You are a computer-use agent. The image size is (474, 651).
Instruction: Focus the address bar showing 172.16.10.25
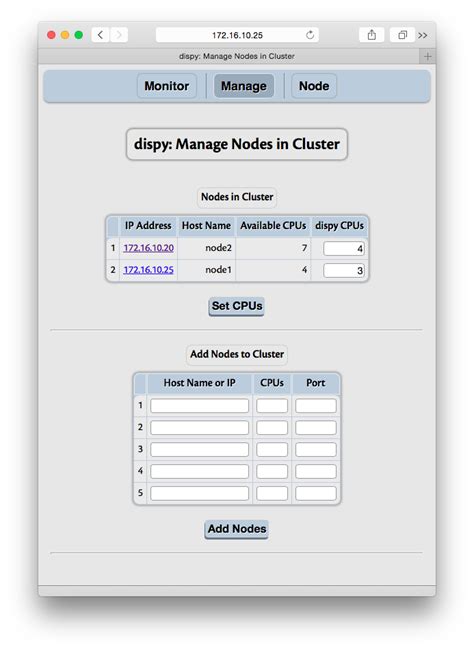237,35
